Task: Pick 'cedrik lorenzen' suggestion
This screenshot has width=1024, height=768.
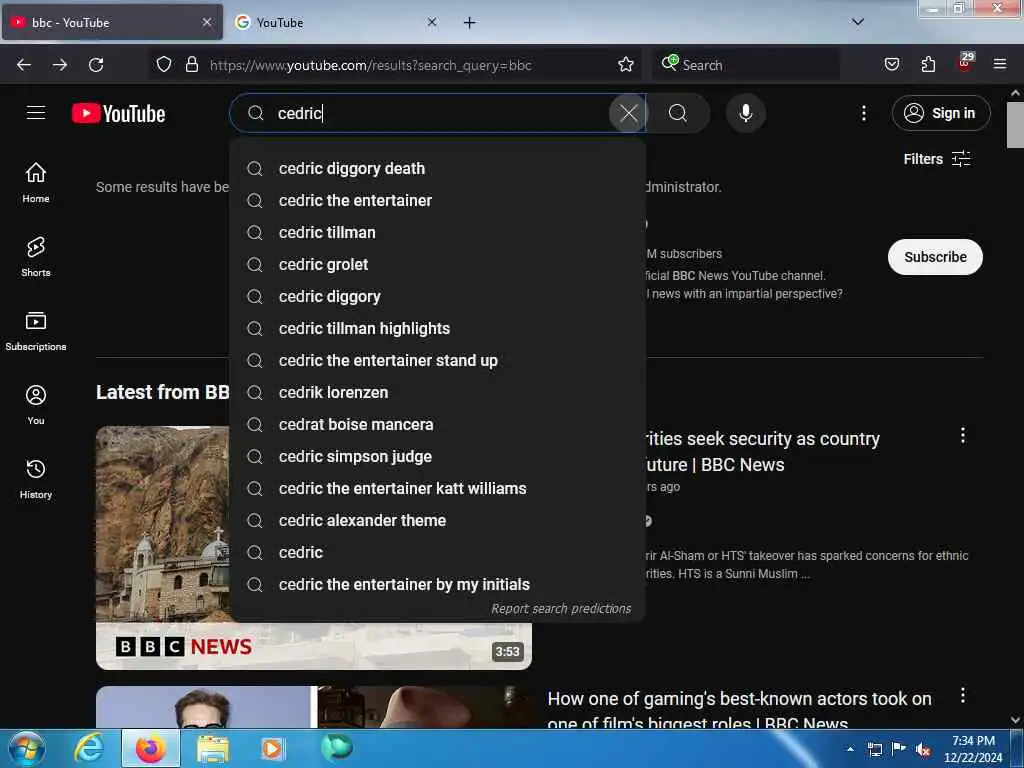Action: 438,392
